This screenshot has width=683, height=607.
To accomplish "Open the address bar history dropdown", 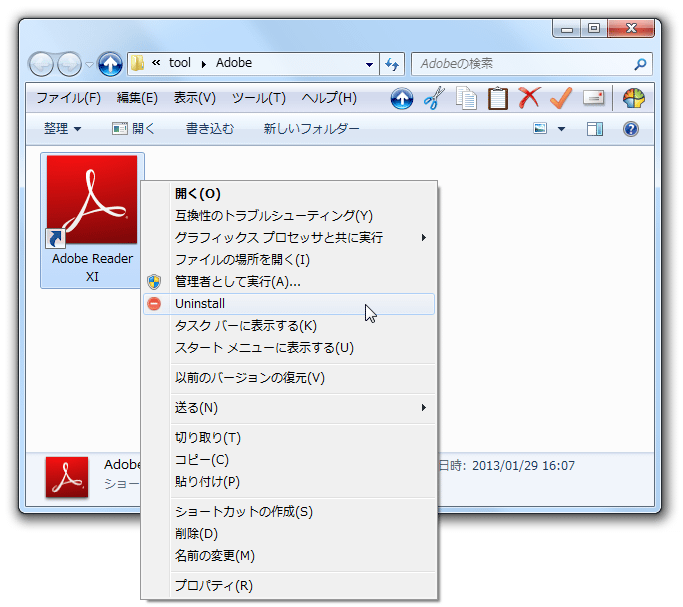I will [x=369, y=64].
